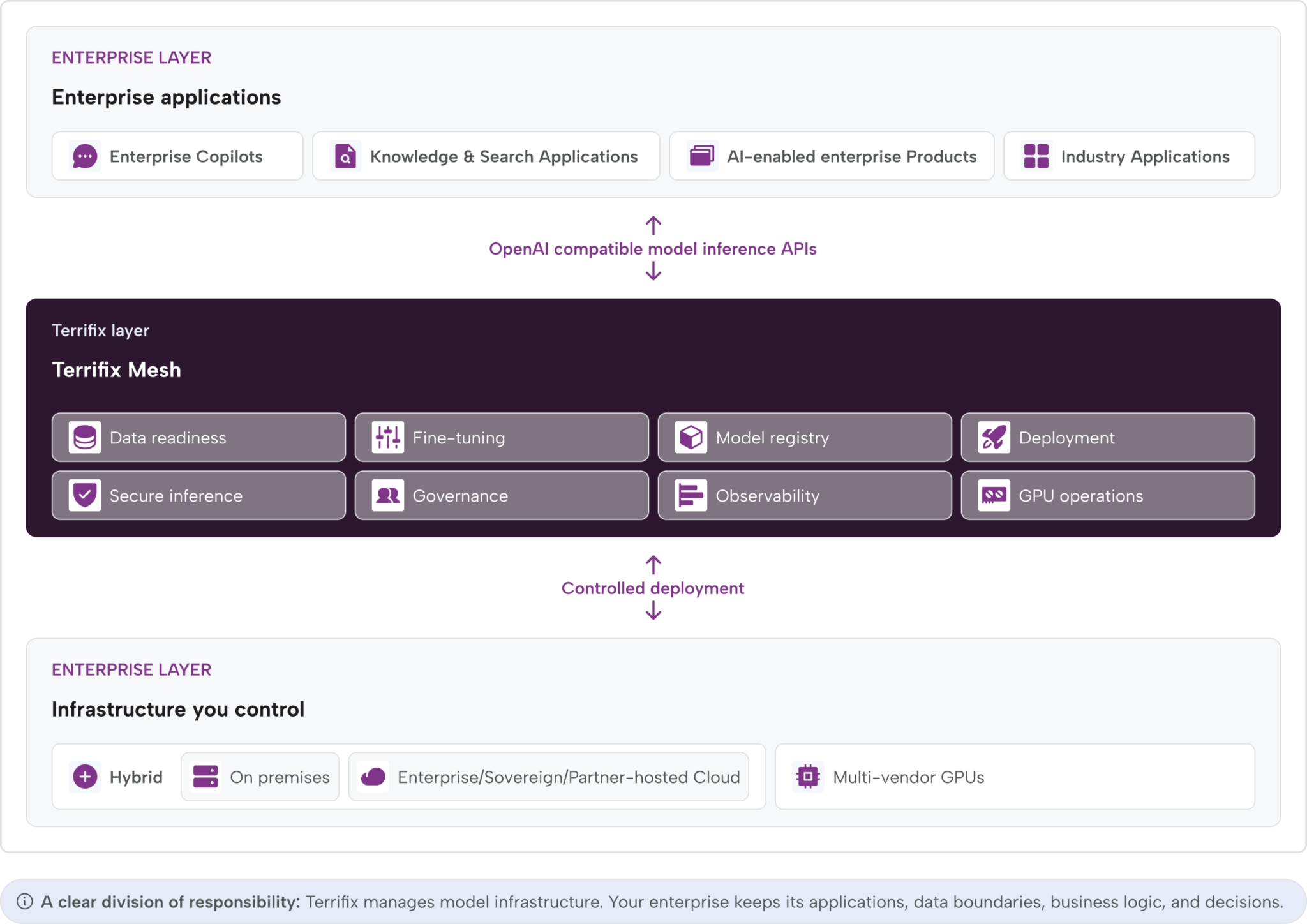Click the Hybrid plus circle icon
The width and height of the screenshot is (1307, 924).
pyautogui.click(x=85, y=777)
